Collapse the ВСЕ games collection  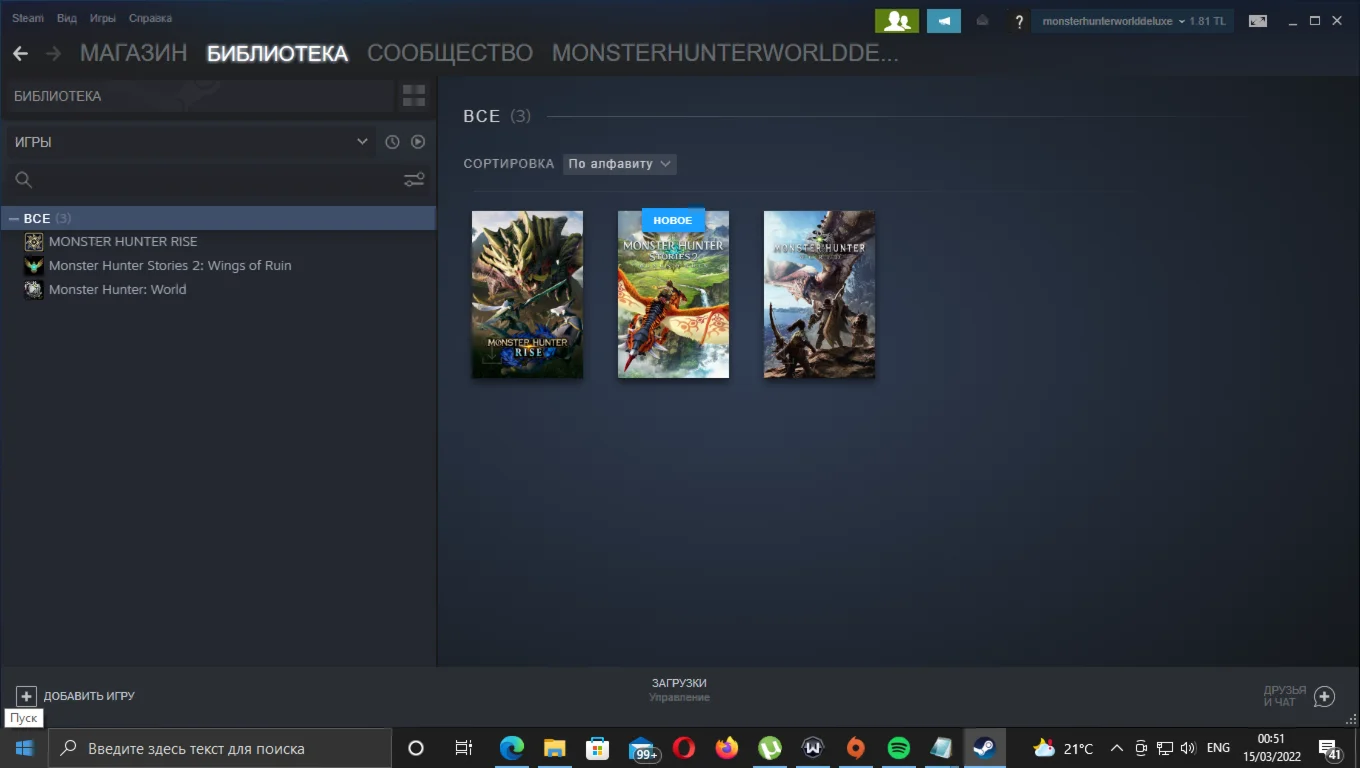click(14, 218)
